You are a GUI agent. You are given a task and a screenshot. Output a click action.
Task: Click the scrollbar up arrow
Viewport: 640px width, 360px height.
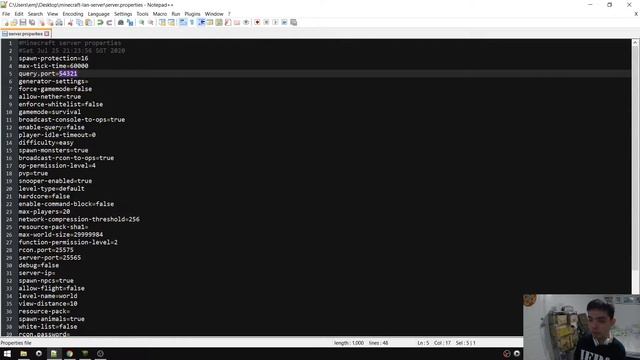636,42
